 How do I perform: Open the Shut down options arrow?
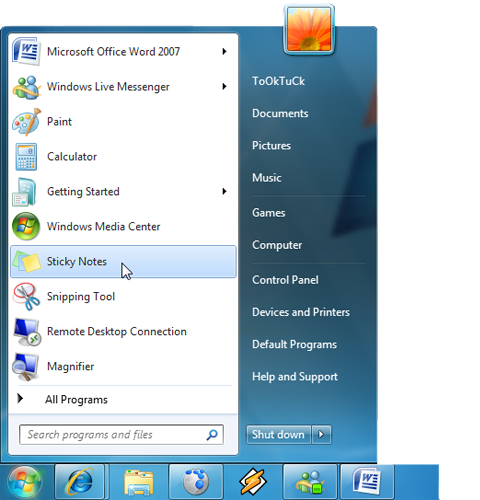pyautogui.click(x=321, y=434)
